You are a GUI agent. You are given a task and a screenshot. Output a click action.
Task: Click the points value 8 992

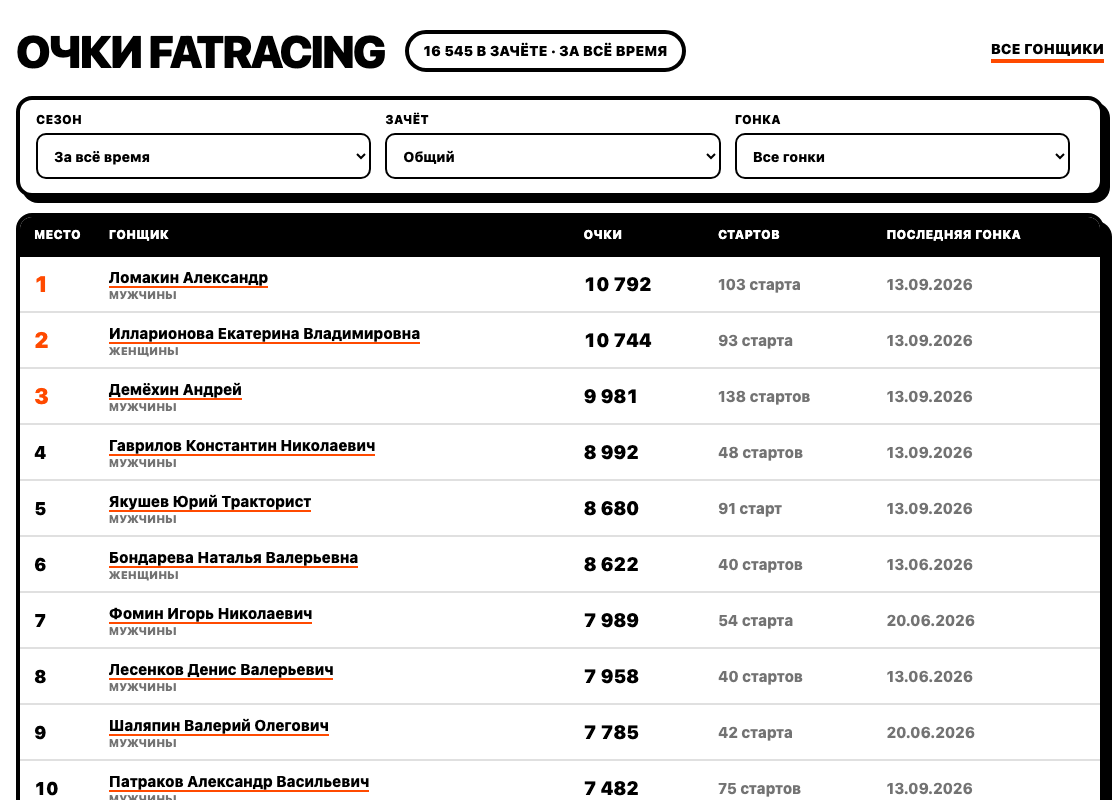(x=611, y=452)
